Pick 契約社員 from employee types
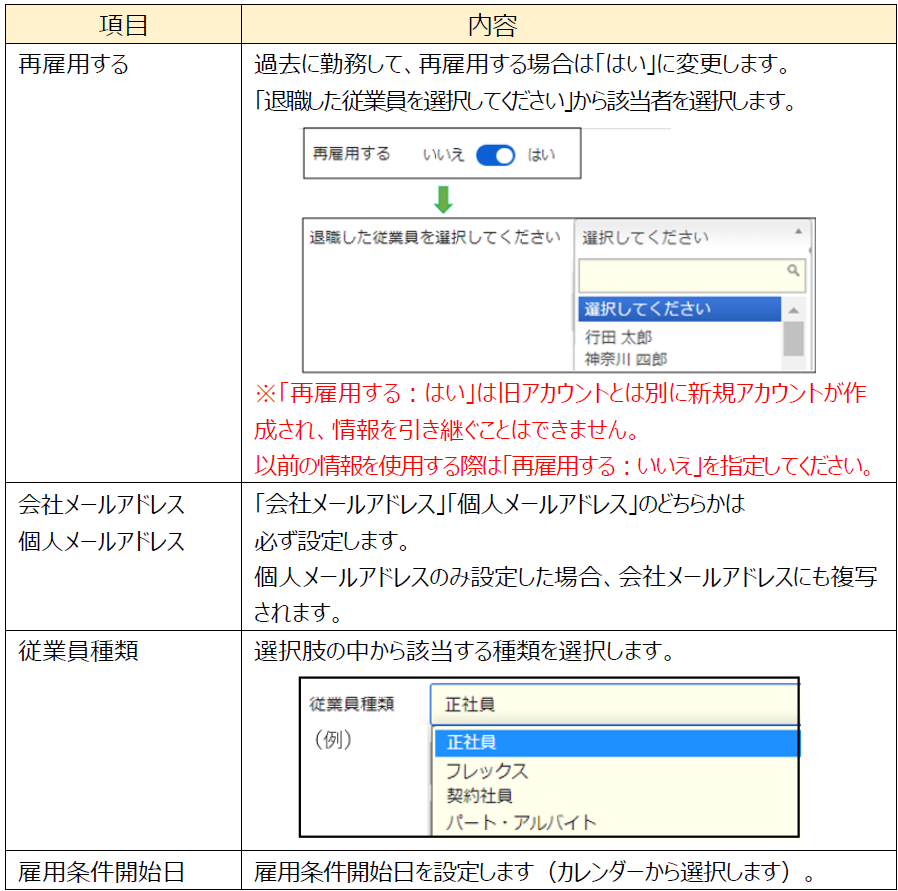898x891 pixels. (480, 796)
